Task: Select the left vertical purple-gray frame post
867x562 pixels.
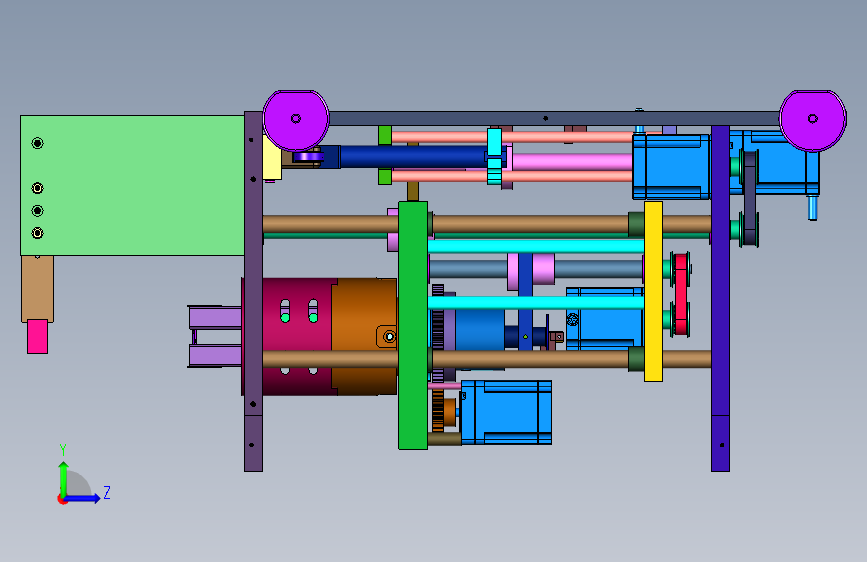Action: [253, 292]
